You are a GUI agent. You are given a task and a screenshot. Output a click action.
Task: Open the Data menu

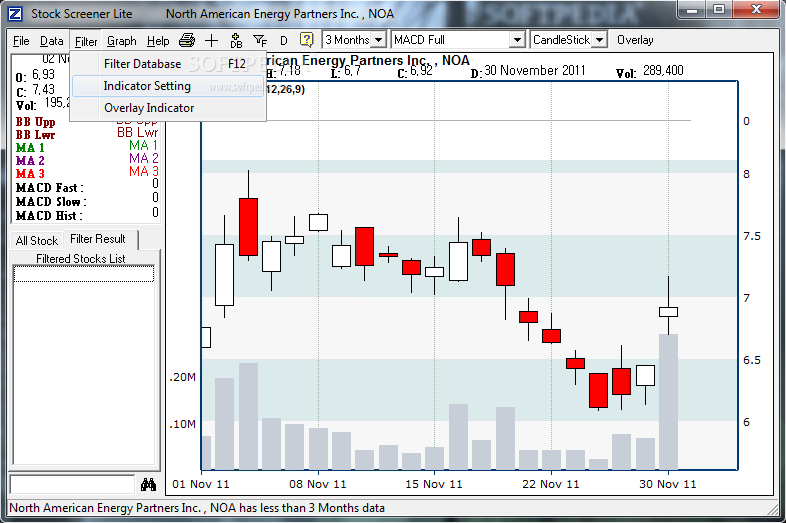point(52,41)
